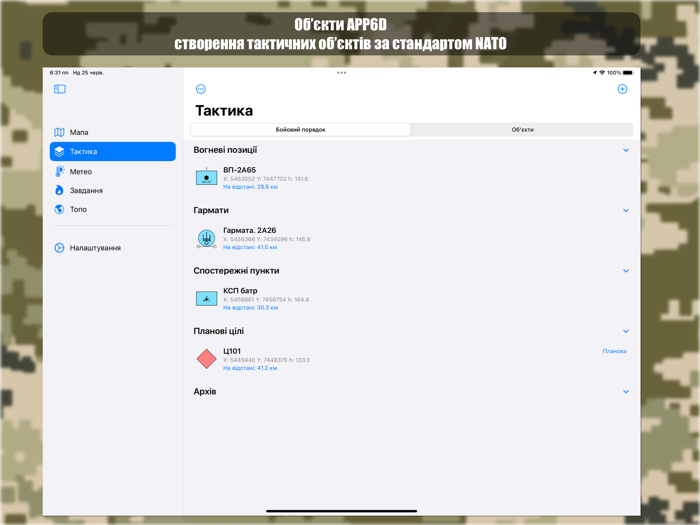The image size is (700, 525).
Task: Collapse Планові цілі section
Action: click(x=626, y=331)
